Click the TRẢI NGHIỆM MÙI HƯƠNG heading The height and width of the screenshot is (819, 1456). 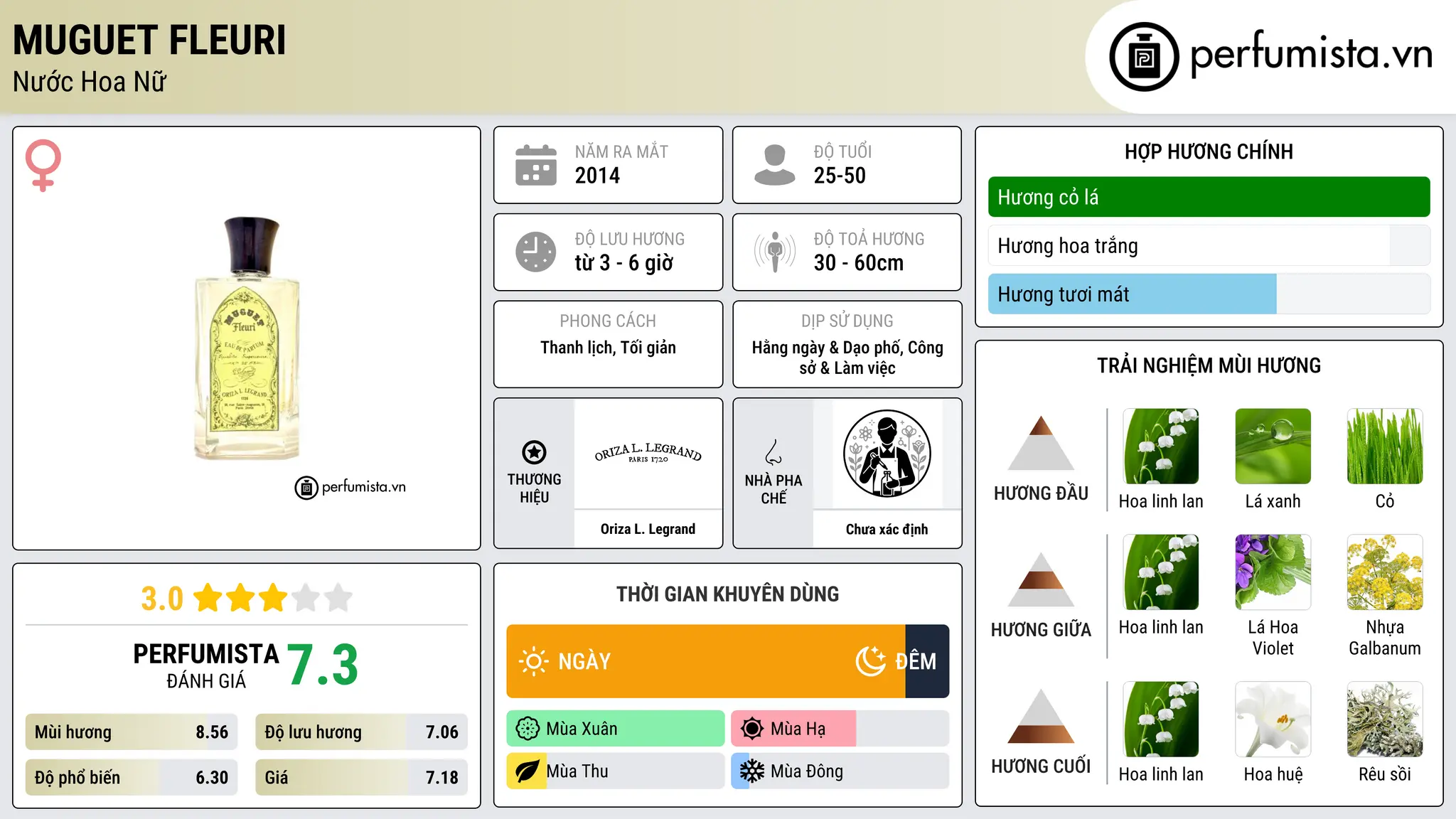(1209, 365)
